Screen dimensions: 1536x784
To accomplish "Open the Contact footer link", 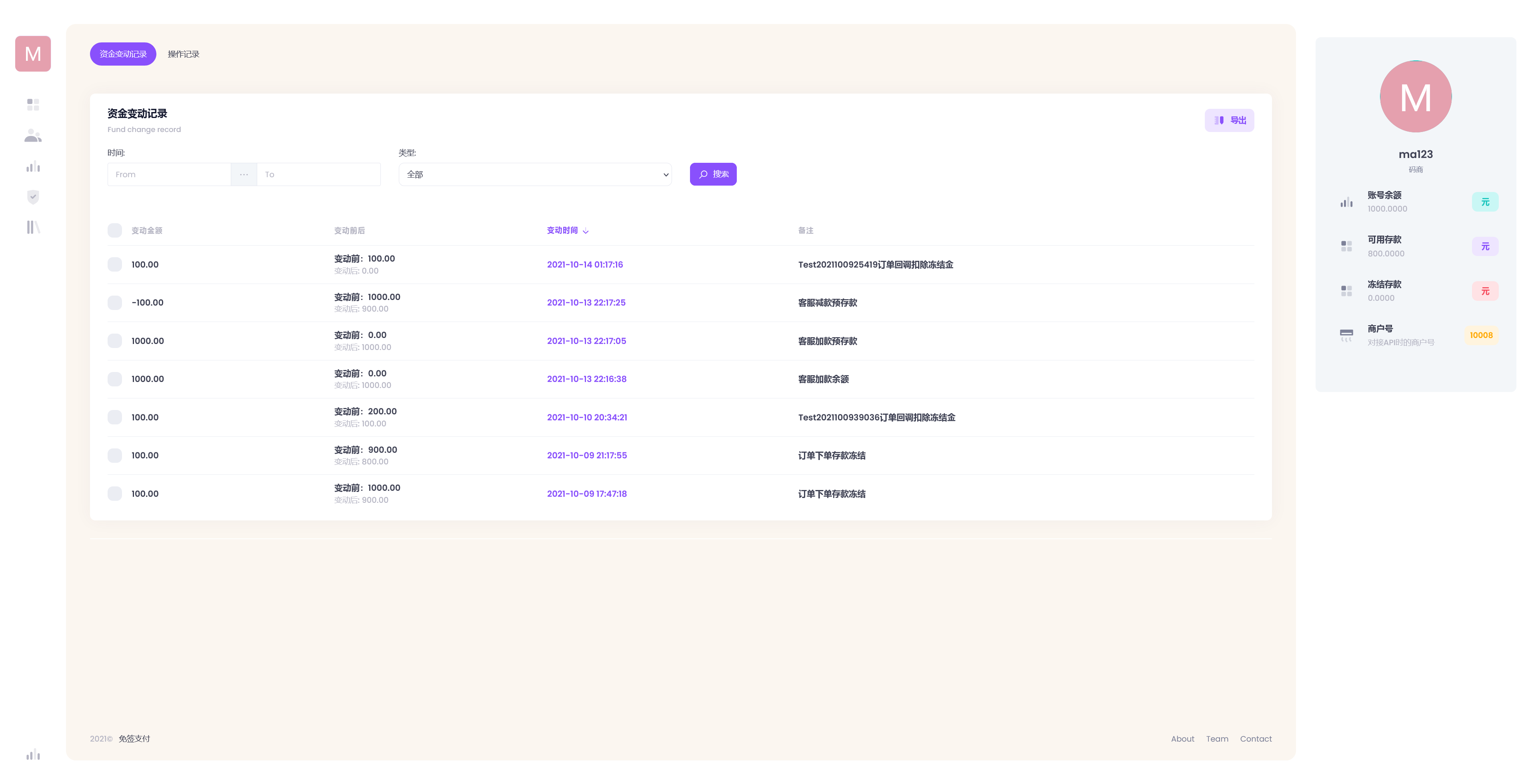I will coord(1256,739).
